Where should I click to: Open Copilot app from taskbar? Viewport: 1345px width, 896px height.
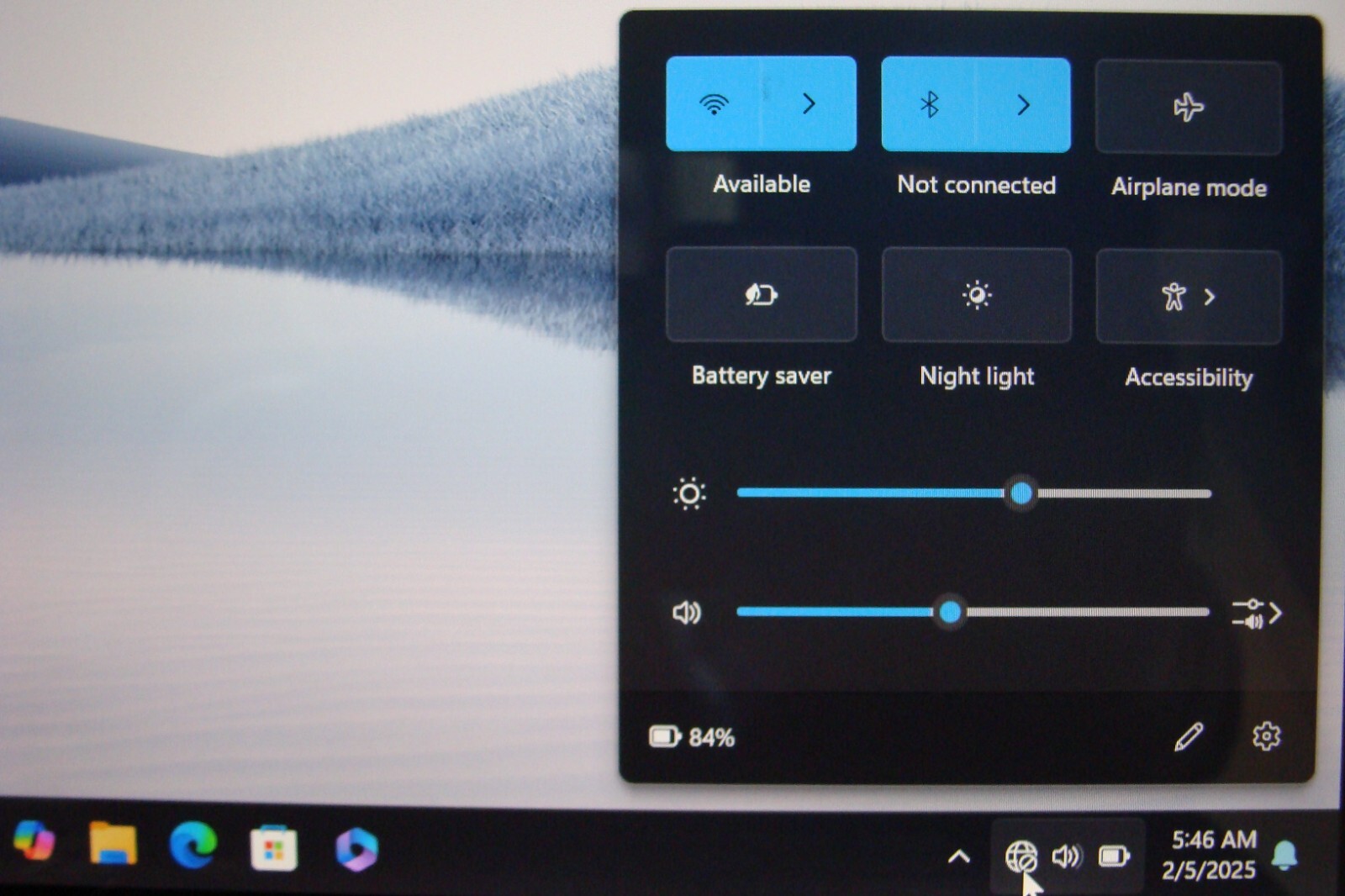point(34,841)
